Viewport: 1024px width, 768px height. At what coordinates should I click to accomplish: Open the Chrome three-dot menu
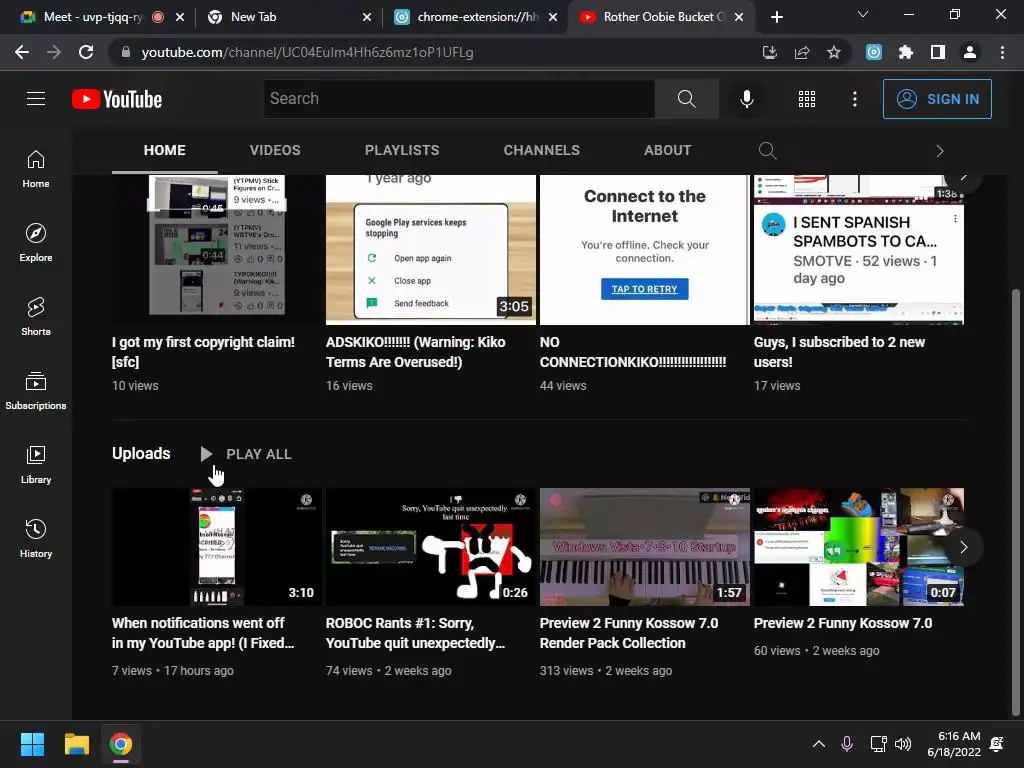(x=1002, y=52)
